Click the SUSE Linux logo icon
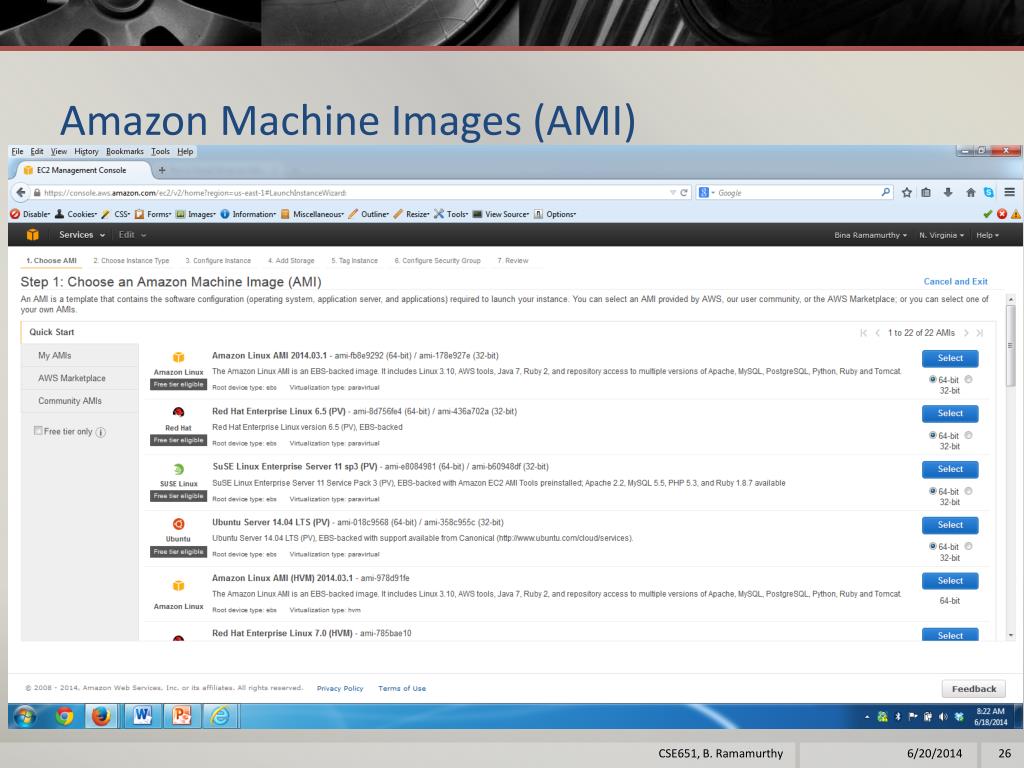Screen dimensions: 1024x768 click(x=178, y=469)
